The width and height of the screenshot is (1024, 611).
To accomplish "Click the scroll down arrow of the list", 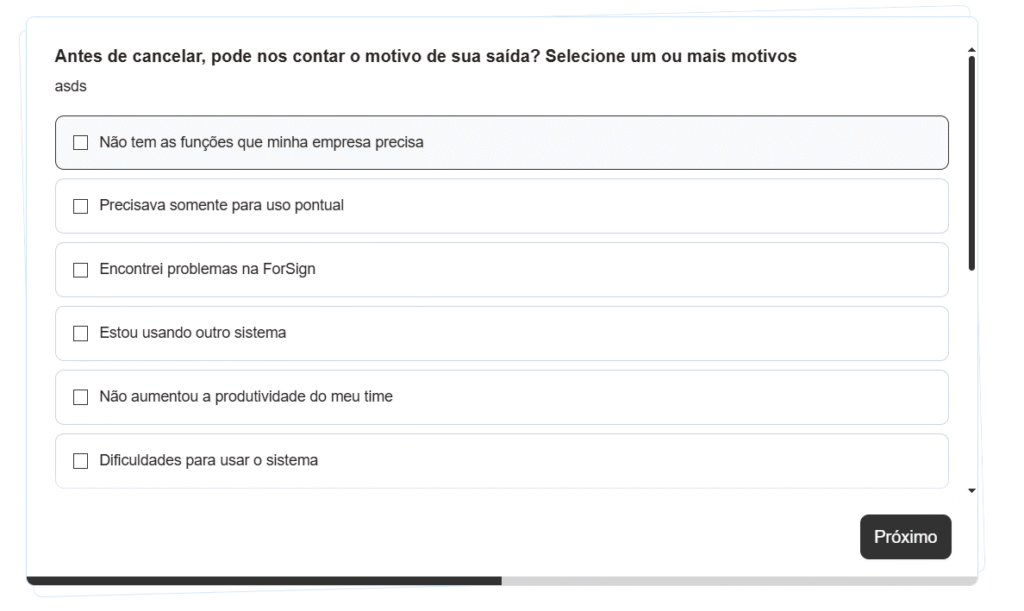I will [972, 491].
